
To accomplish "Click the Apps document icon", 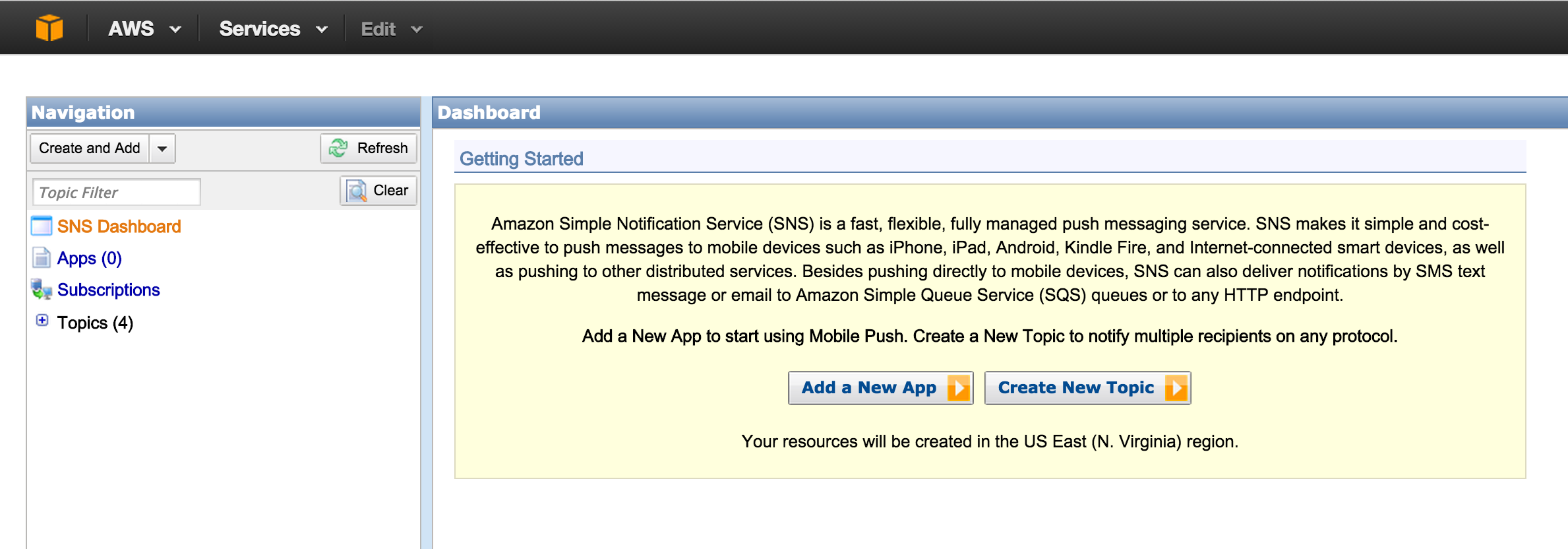I will pos(42,258).
